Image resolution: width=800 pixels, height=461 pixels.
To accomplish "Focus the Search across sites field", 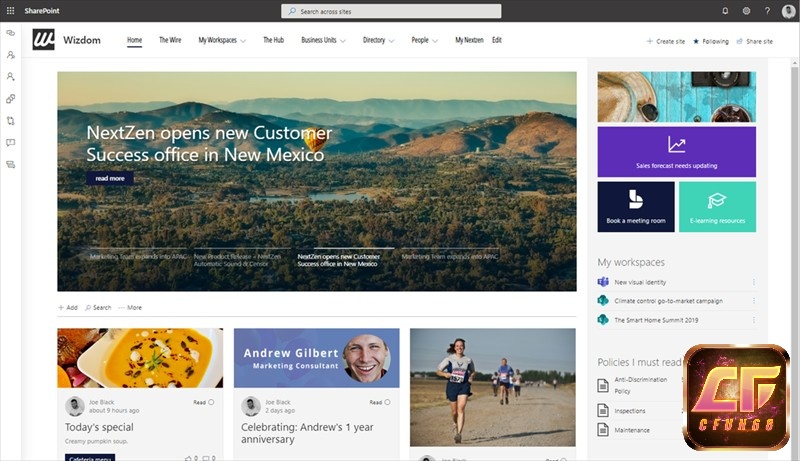I will click(x=391, y=11).
